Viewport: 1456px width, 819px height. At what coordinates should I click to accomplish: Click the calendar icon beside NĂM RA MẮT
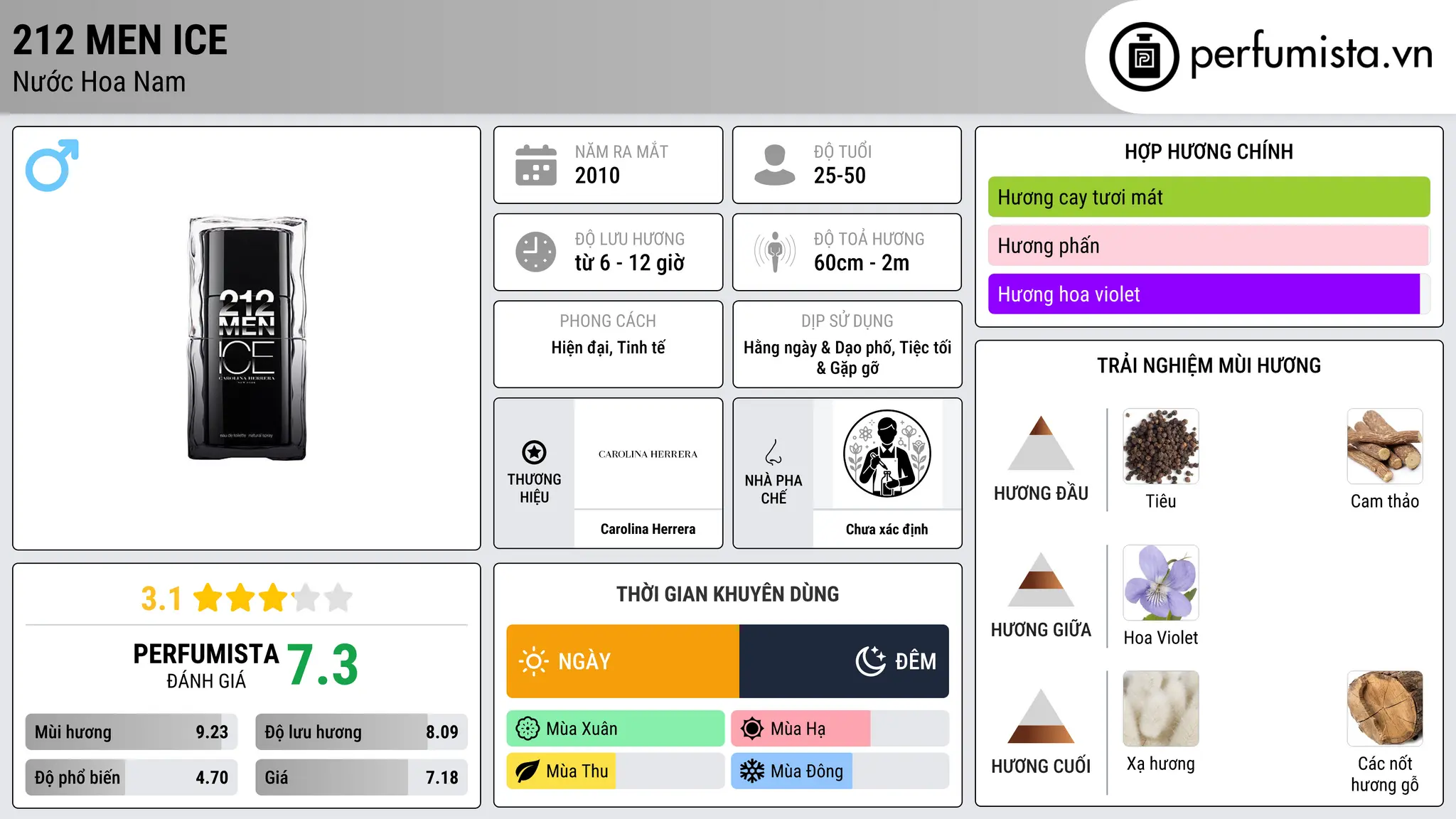coord(536,165)
